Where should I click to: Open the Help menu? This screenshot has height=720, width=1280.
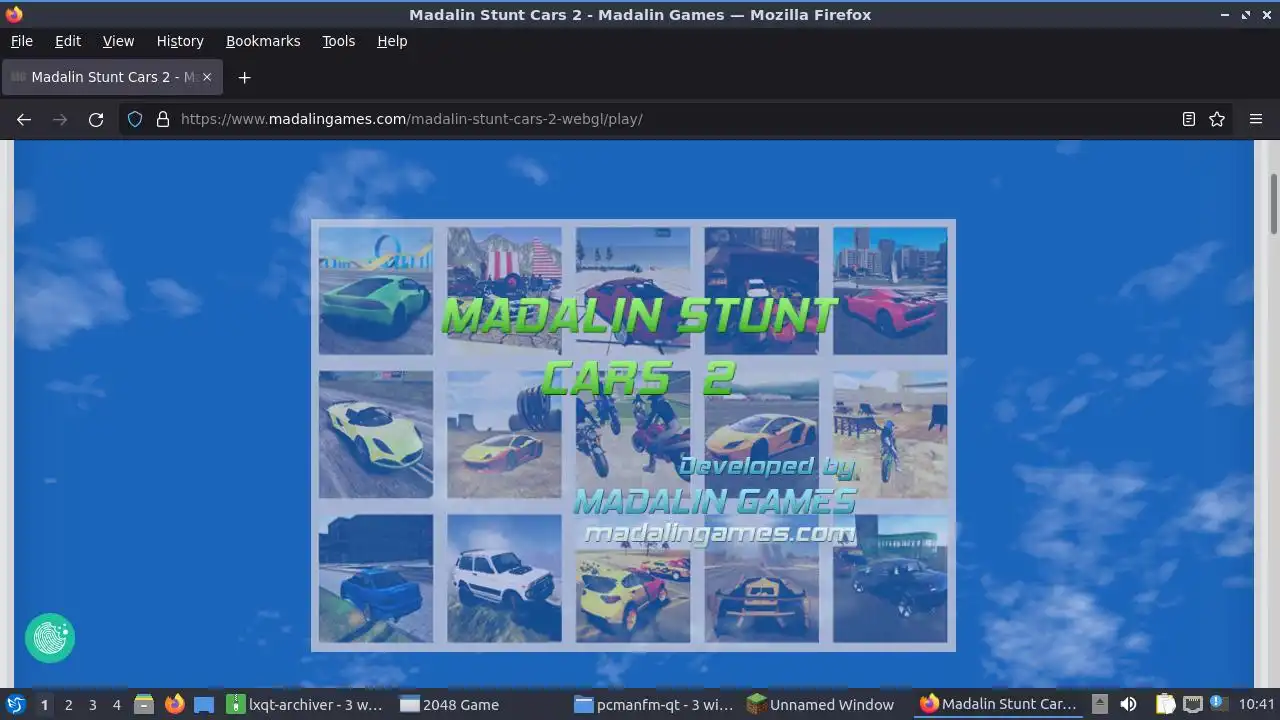click(392, 41)
